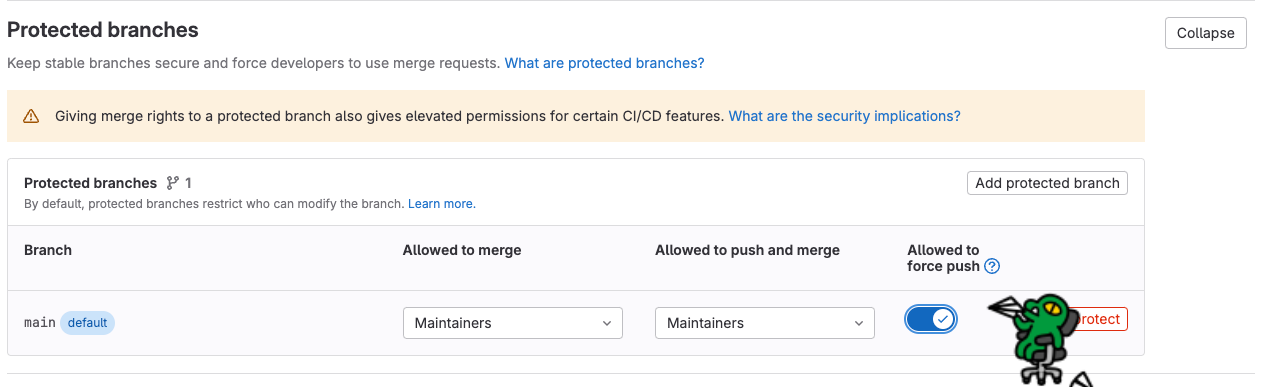The width and height of the screenshot is (1269, 387).
Task: Collapse the Protected branches section
Action: point(1206,33)
